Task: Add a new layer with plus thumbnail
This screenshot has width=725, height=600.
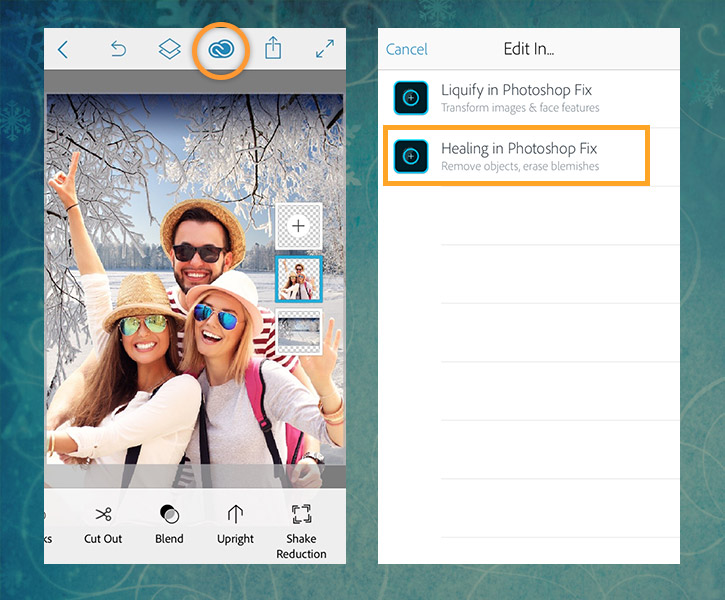Action: 299,226
